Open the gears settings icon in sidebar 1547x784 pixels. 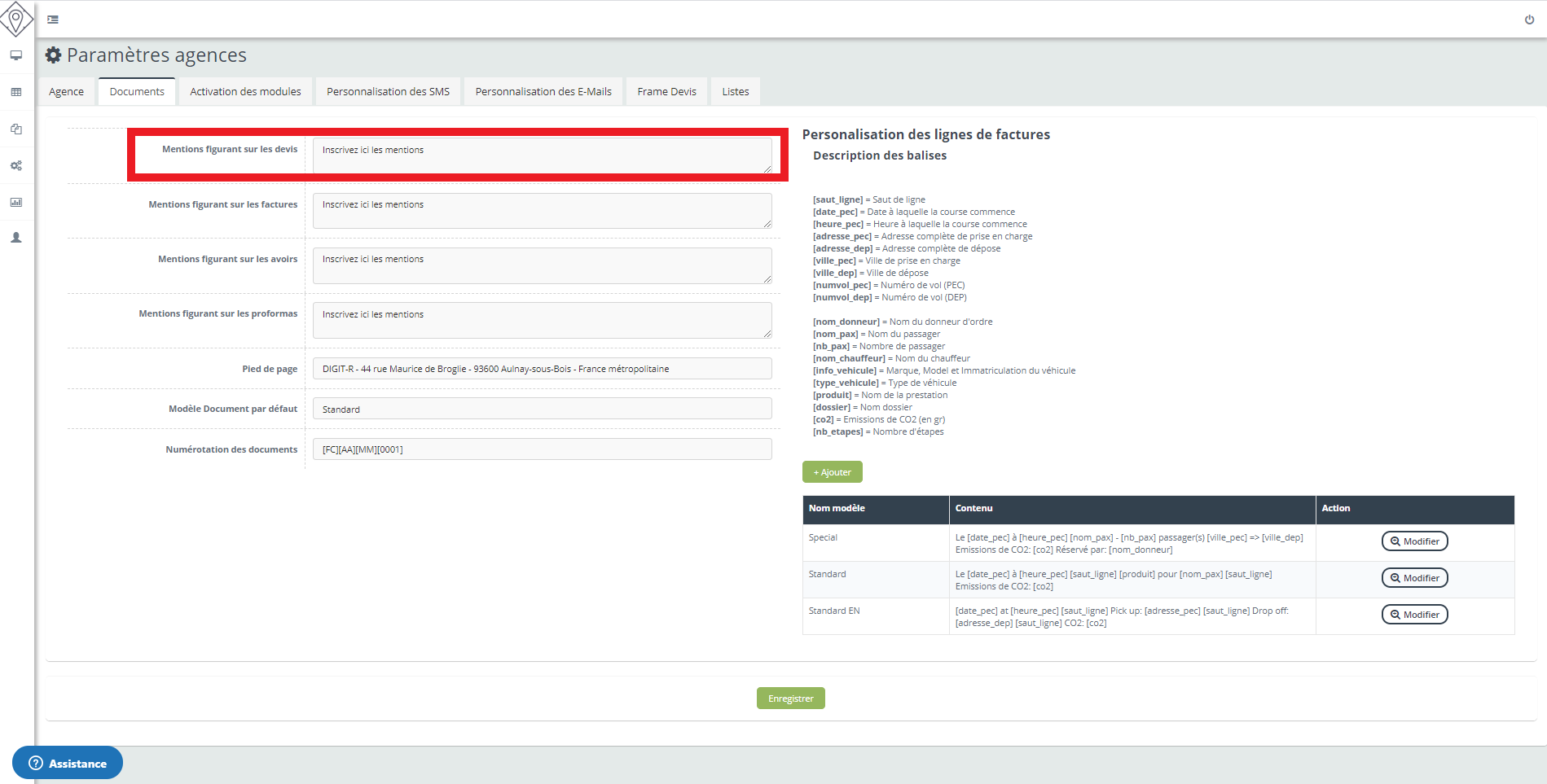(15, 165)
